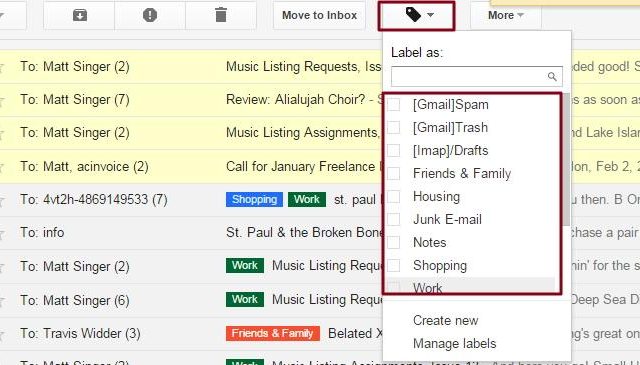
Task: Open email 'Call for January Freelance'
Action: tap(300, 167)
